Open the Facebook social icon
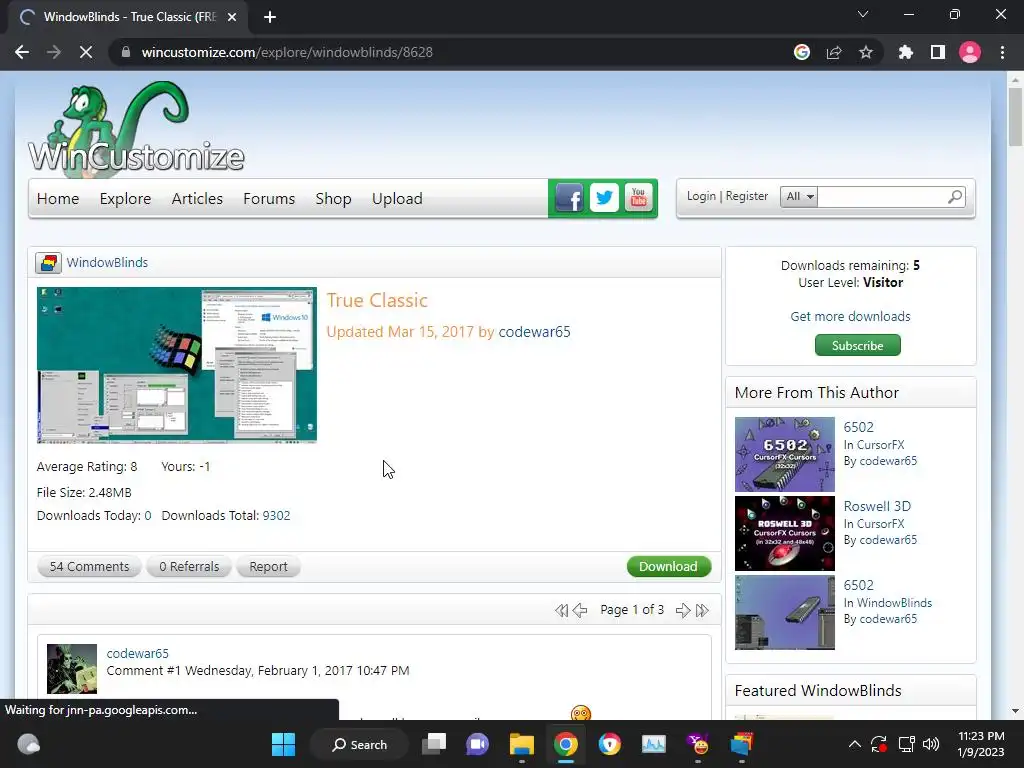The width and height of the screenshot is (1024, 768). [x=569, y=197]
